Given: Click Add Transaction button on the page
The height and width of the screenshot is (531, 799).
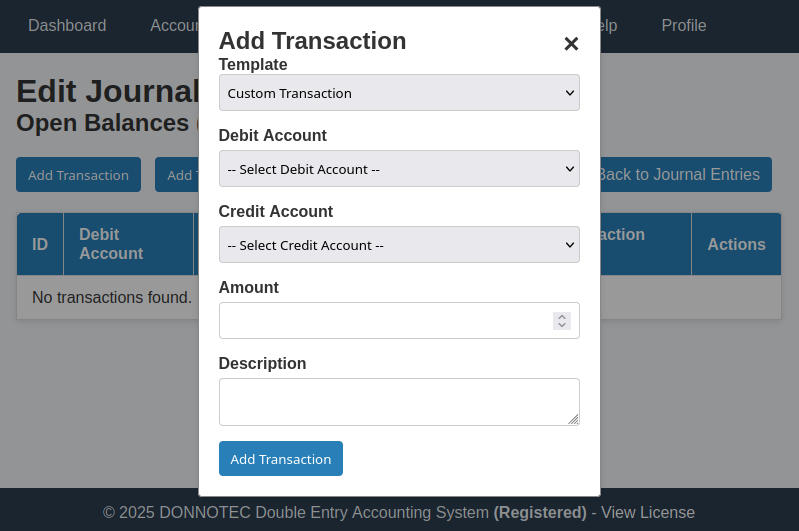Looking at the screenshot, I should tap(78, 175).
